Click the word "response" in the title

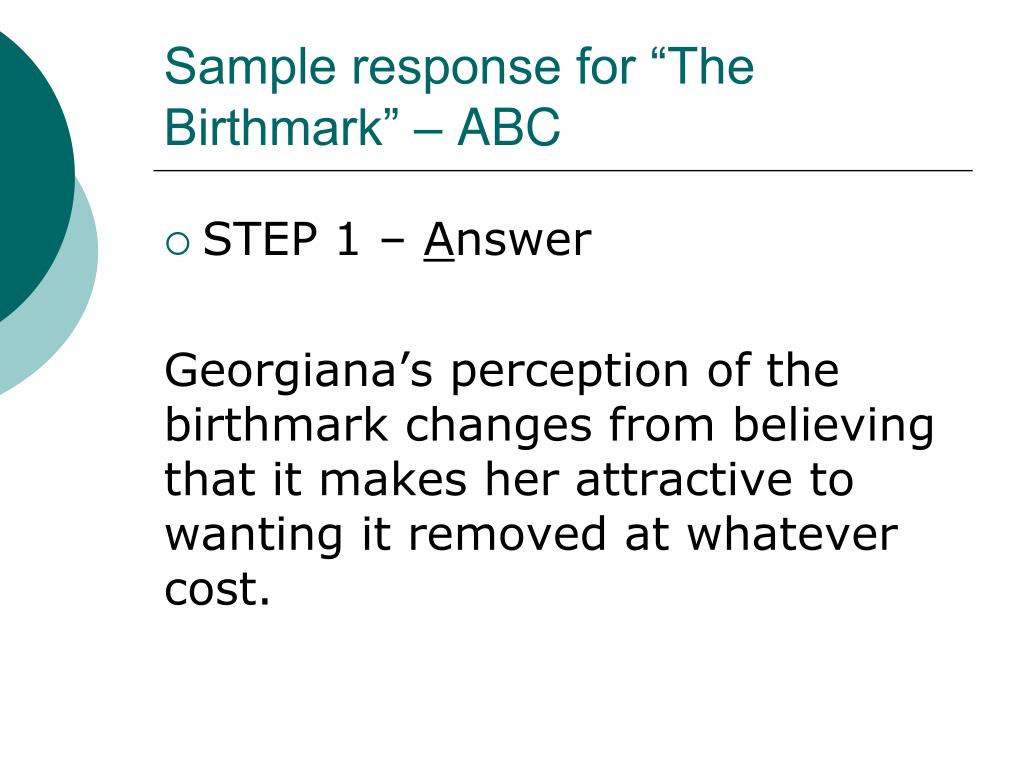[x=456, y=69]
